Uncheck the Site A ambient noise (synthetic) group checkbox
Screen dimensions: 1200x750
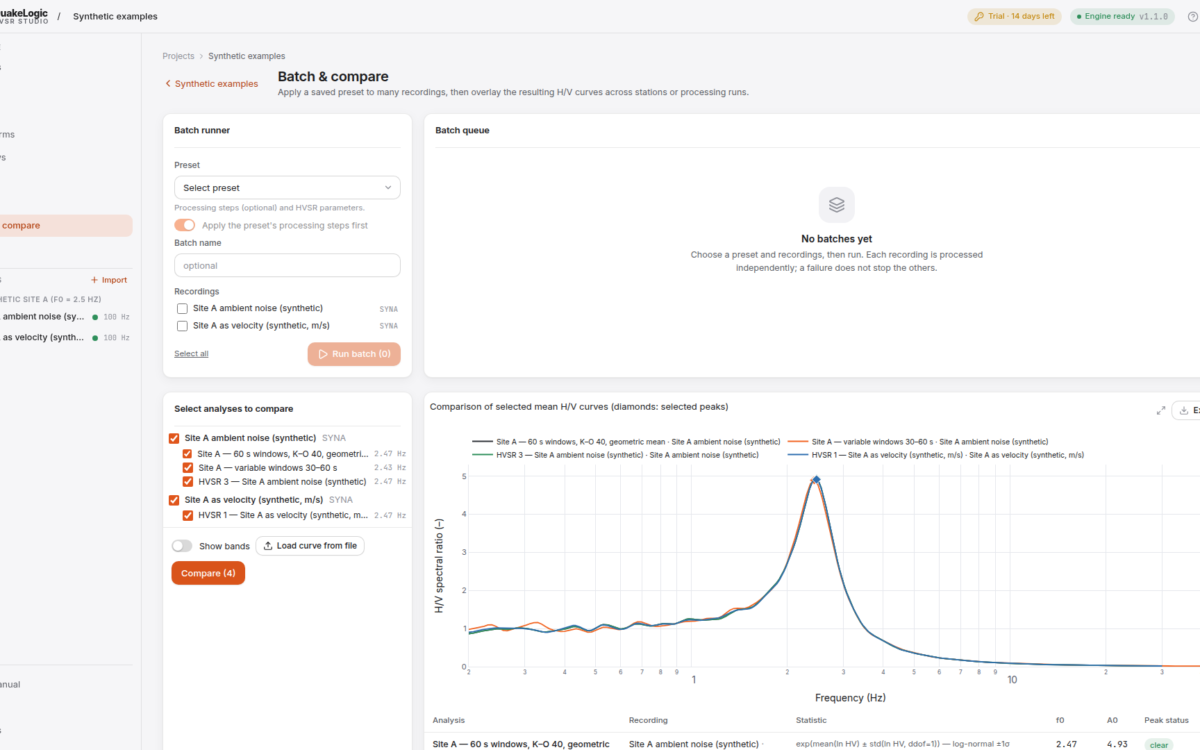[x=174, y=438]
